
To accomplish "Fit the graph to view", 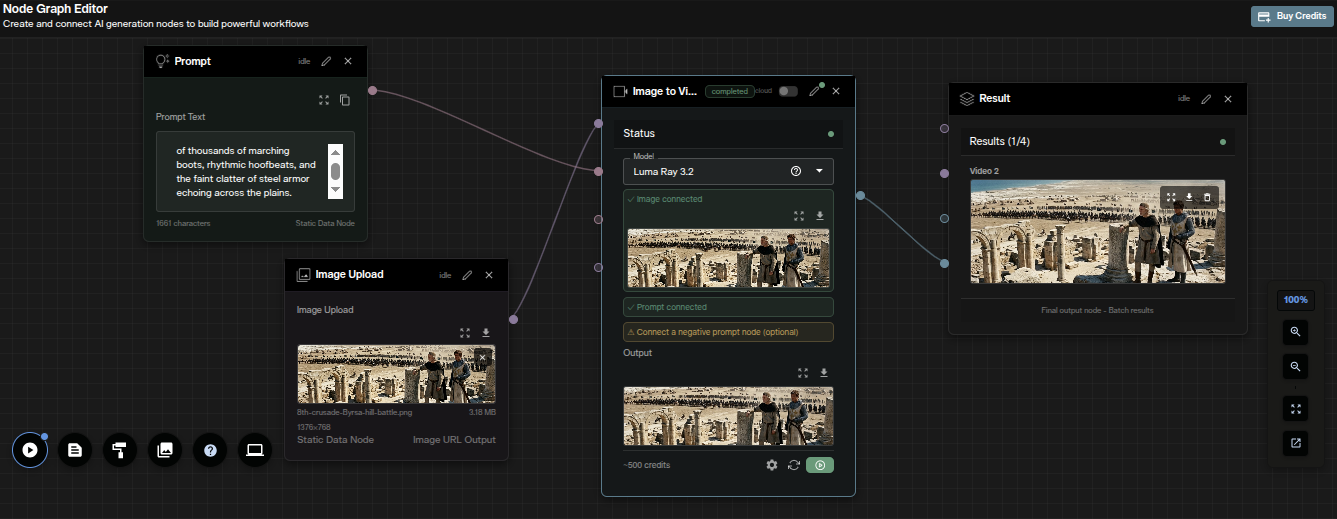I will point(1295,408).
